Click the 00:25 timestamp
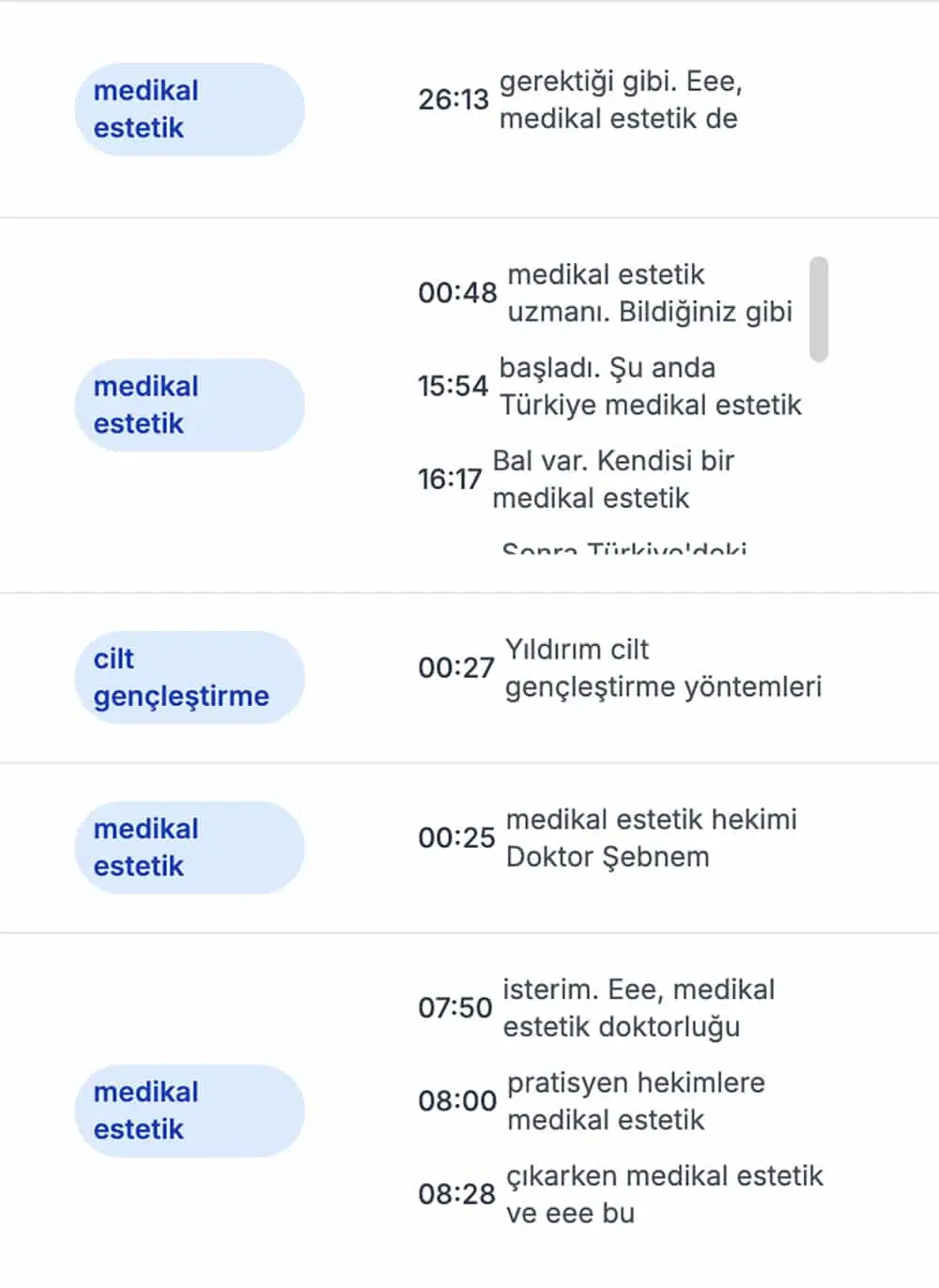 coord(455,837)
